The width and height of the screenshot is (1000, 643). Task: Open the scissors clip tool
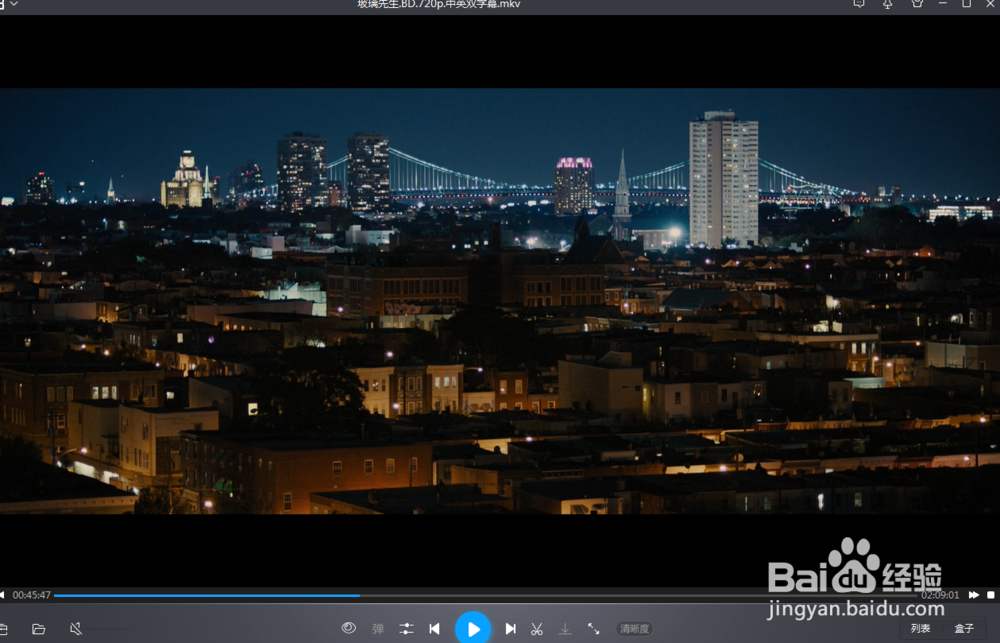click(x=537, y=628)
